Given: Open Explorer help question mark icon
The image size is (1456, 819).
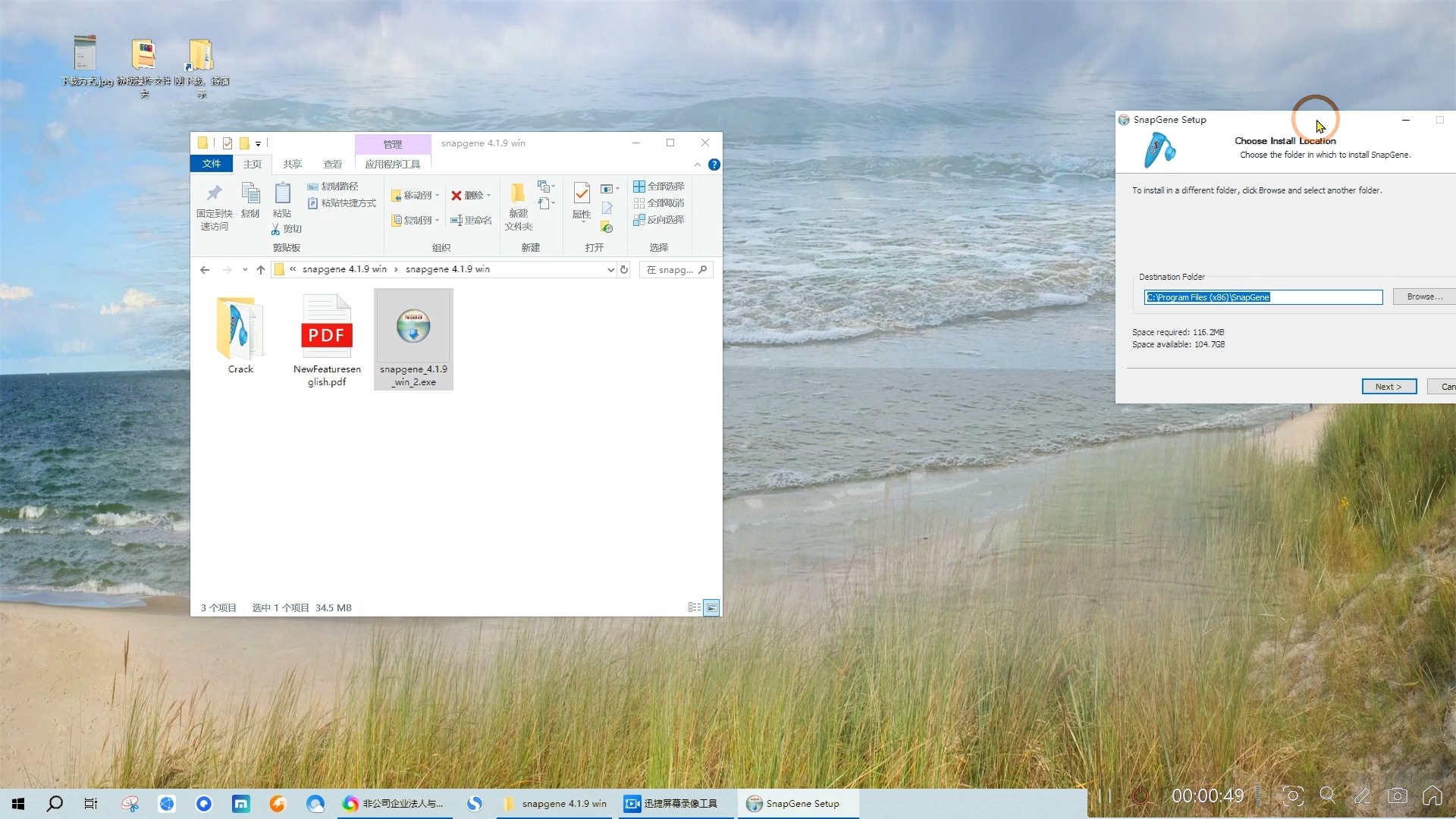Looking at the screenshot, I should click(714, 165).
